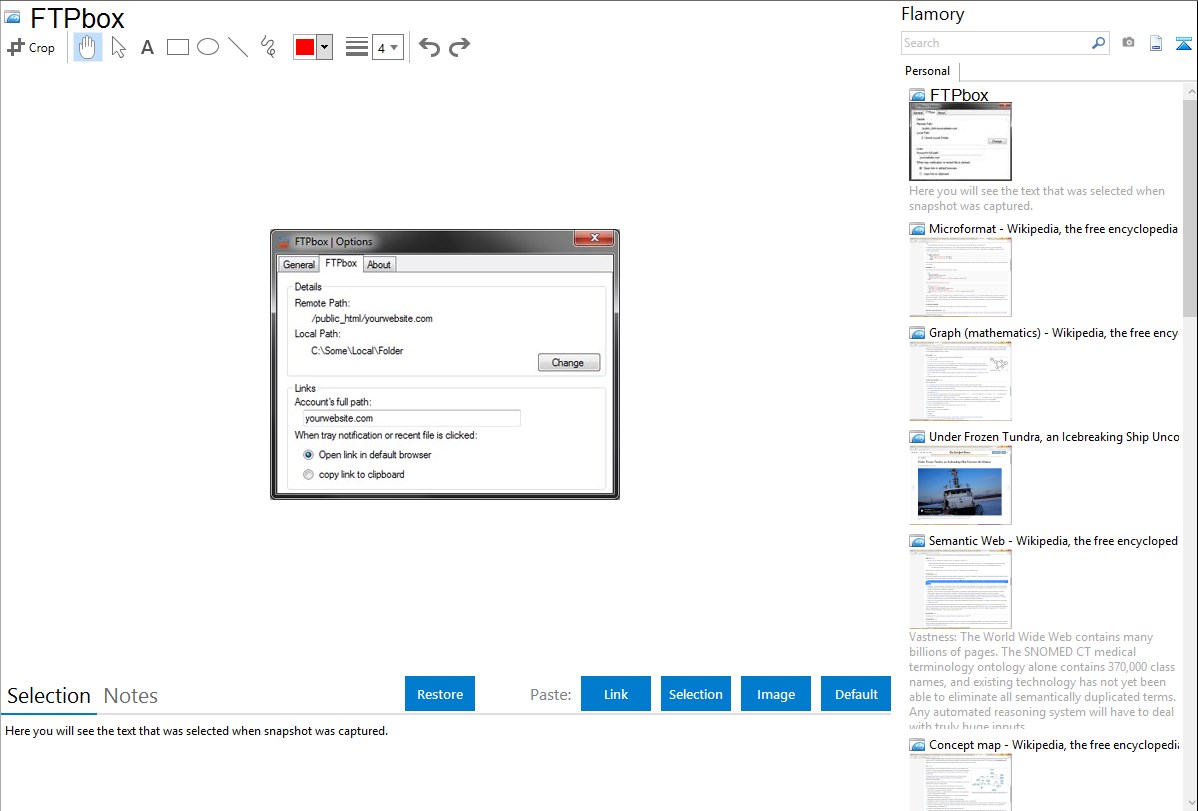Click the Paste Image button
The width and height of the screenshot is (1198, 811).
click(x=775, y=694)
